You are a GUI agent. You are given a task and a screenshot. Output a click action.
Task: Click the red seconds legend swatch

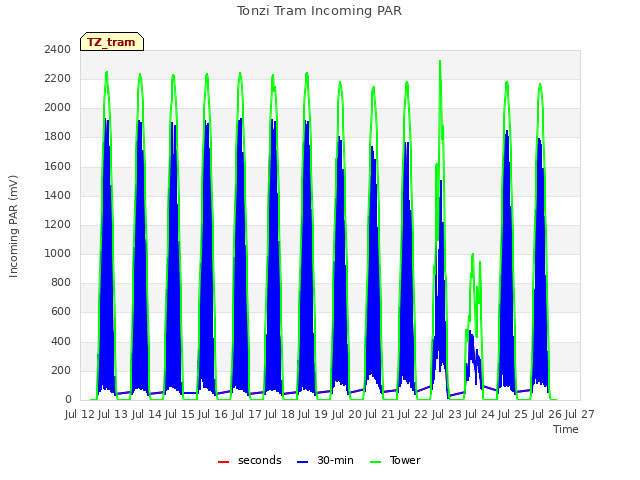click(223, 462)
